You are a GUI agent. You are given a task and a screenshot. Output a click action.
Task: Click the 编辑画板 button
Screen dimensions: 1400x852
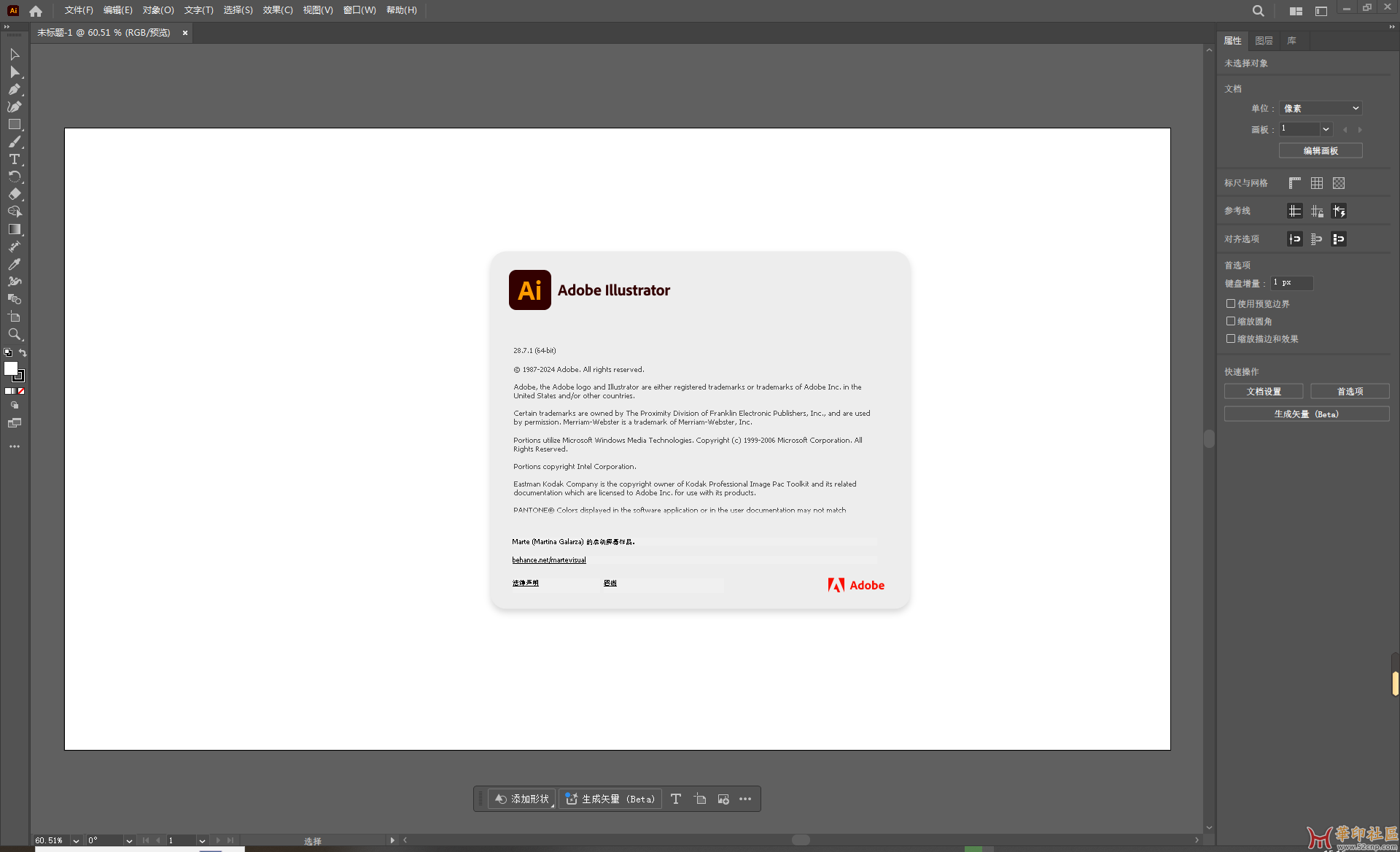coord(1321,150)
